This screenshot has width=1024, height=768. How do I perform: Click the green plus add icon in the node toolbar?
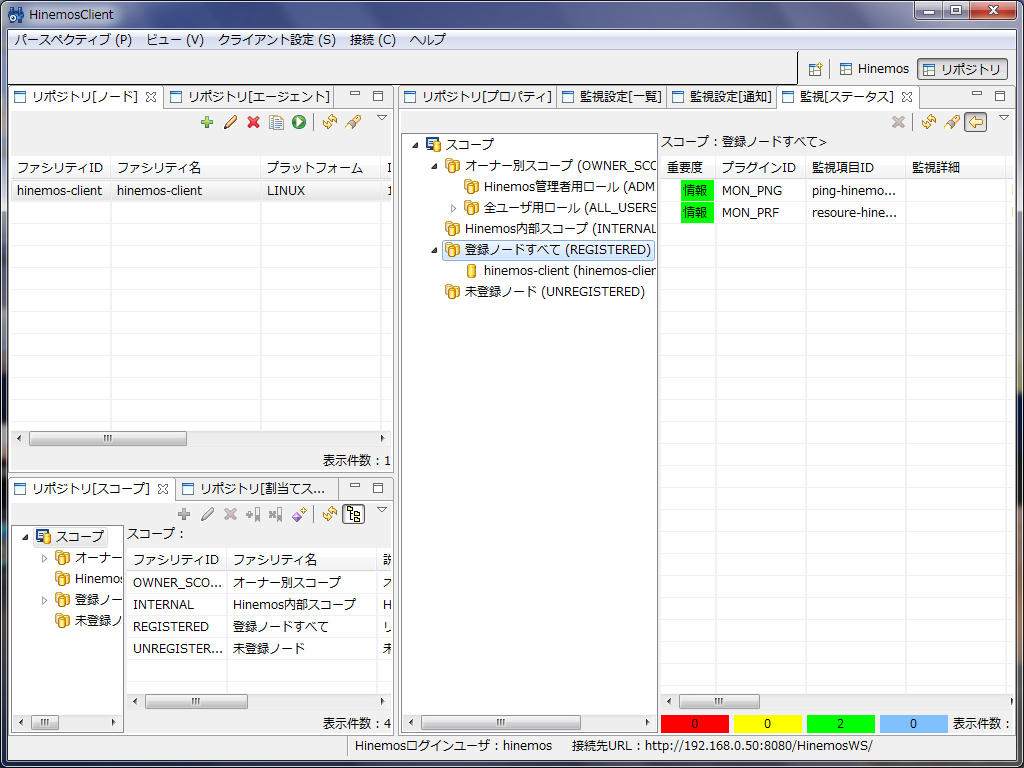tap(207, 122)
